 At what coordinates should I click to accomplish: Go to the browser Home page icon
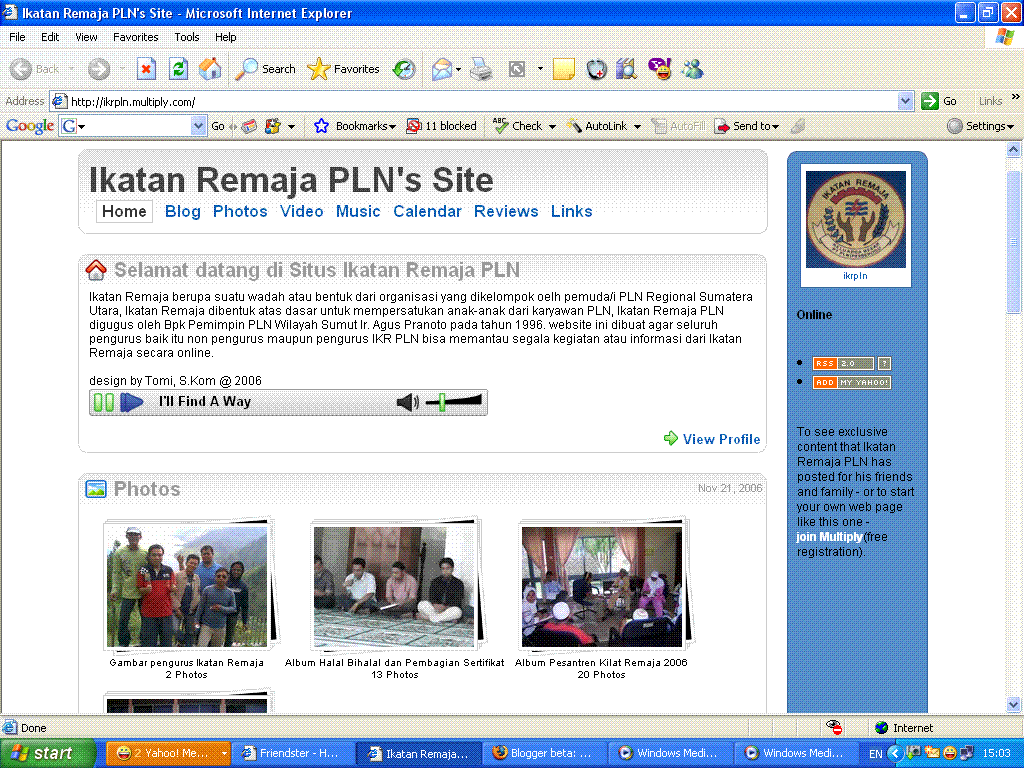pyautogui.click(x=210, y=69)
